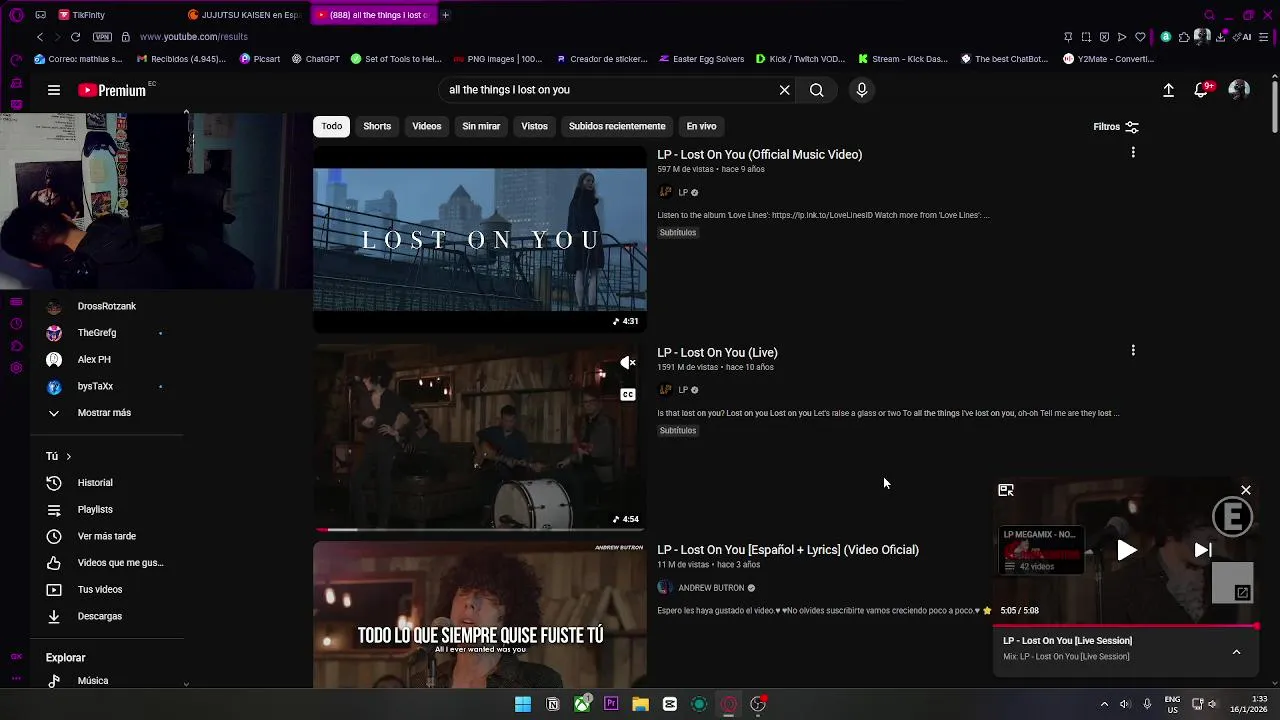This screenshot has width=1280, height=720.
Task: Open the Windows Start button
Action: [523, 704]
